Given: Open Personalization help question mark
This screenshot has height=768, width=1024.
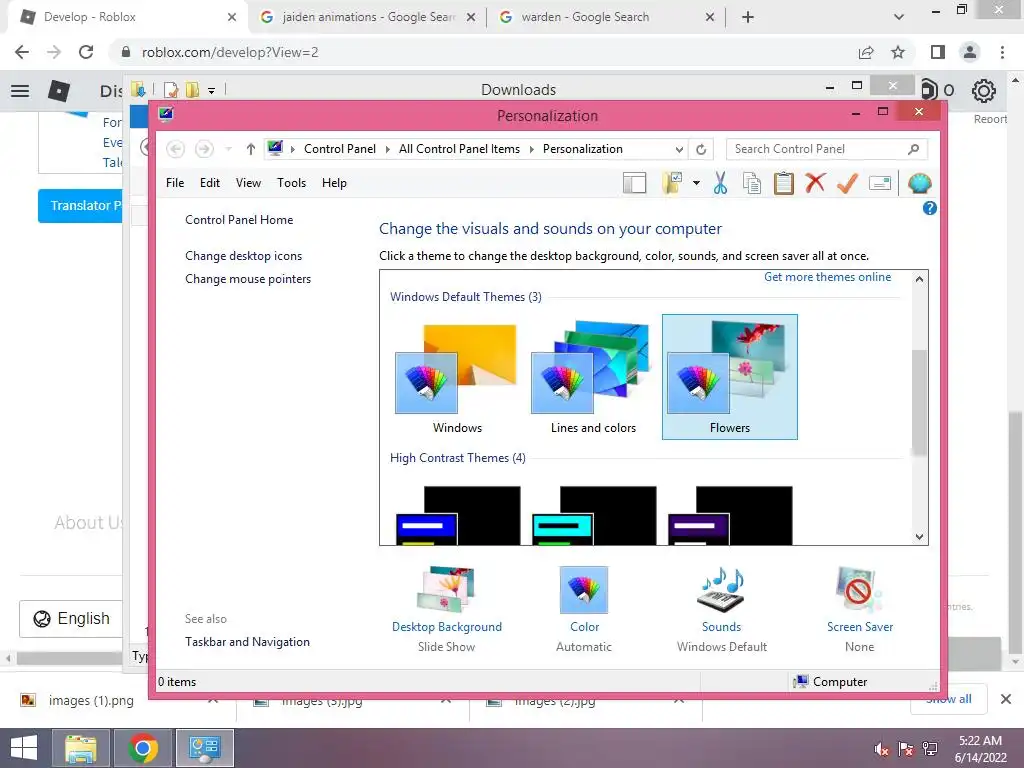Looking at the screenshot, I should coord(929,208).
